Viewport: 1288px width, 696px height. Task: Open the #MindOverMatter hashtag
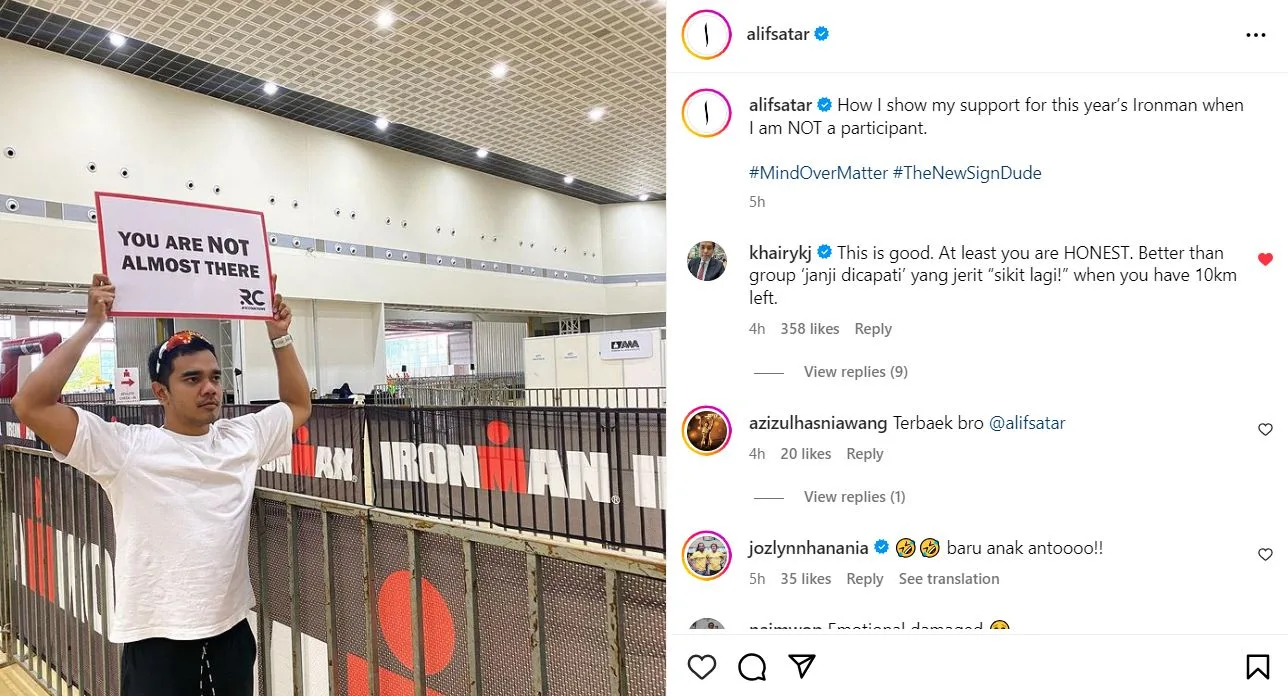818,173
